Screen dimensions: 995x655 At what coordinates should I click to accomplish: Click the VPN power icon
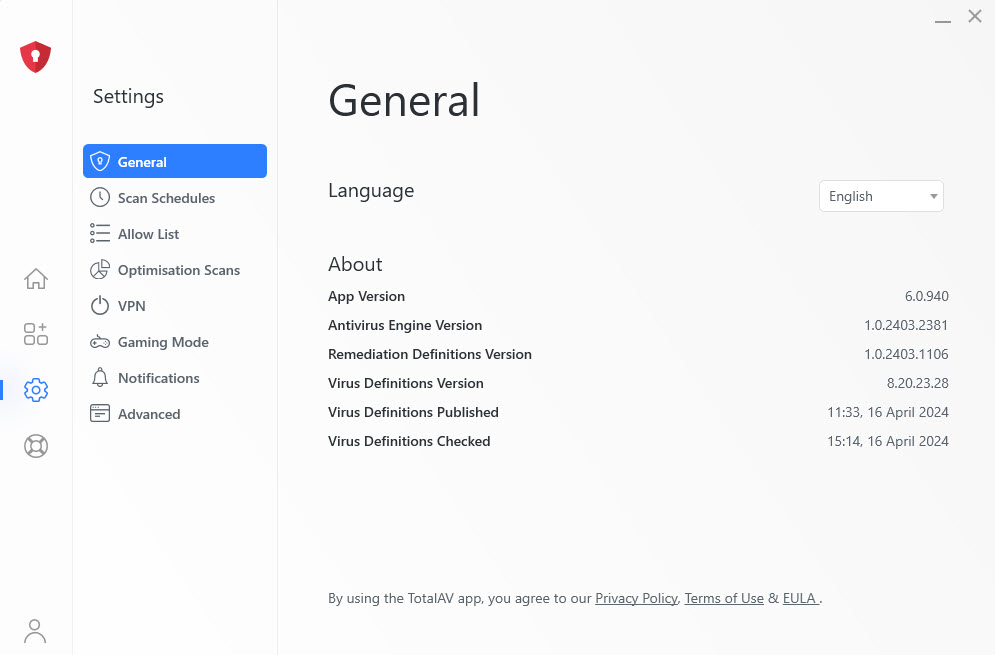click(100, 305)
